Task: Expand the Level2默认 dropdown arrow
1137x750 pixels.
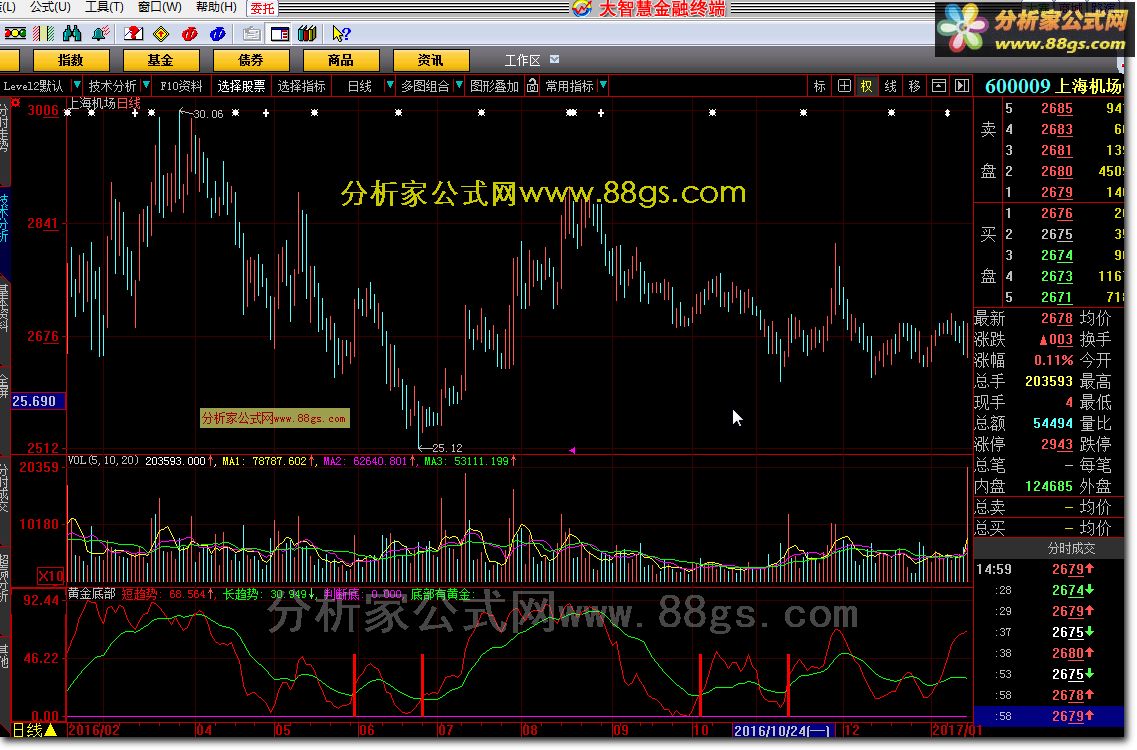Action: (77, 86)
